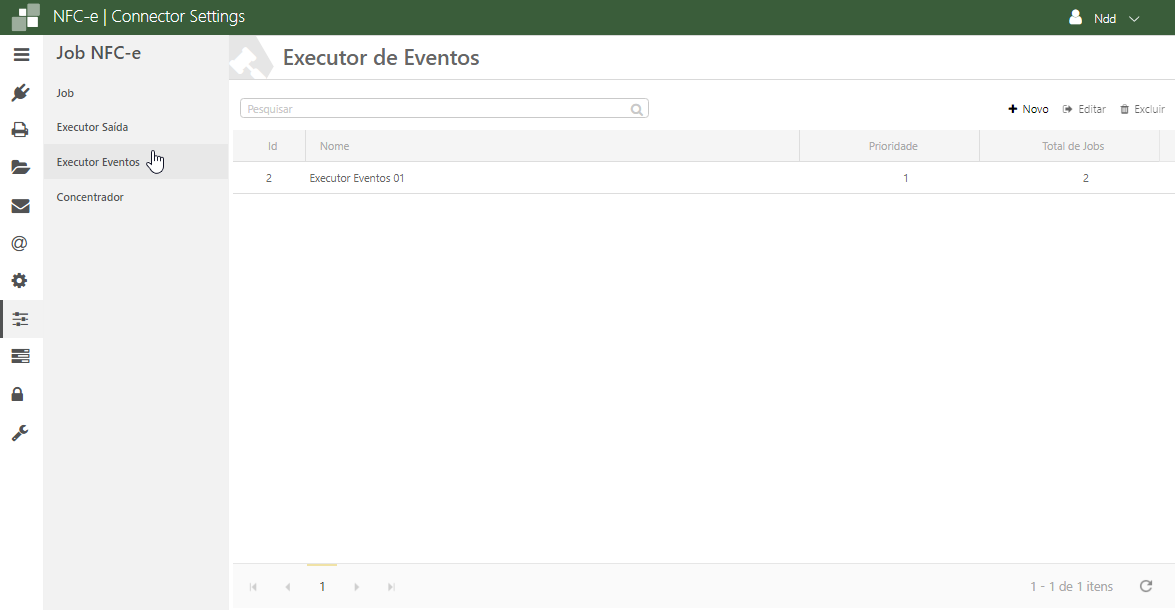Screen dimensions: 1175x610
Task: Click the Novo button
Action: 1028,109
